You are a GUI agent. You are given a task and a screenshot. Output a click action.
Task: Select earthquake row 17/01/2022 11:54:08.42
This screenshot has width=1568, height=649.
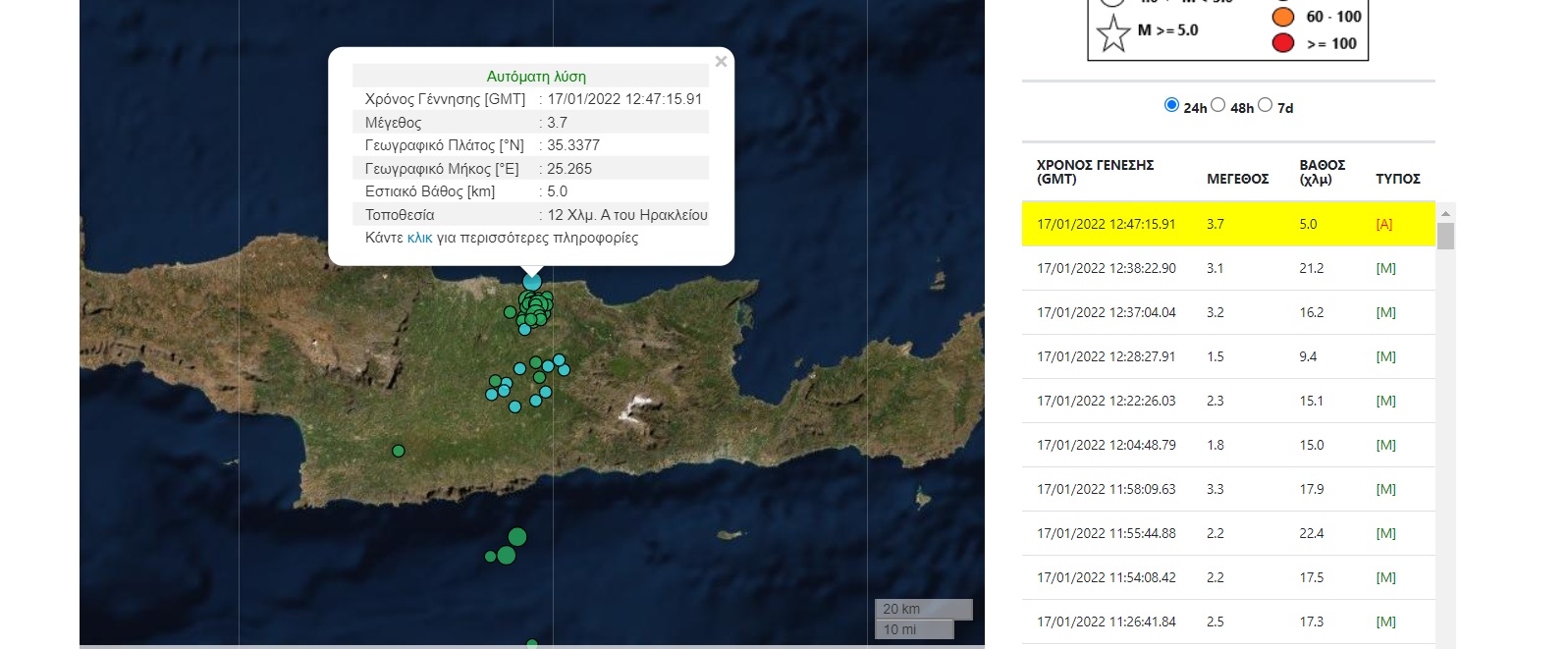1228,577
